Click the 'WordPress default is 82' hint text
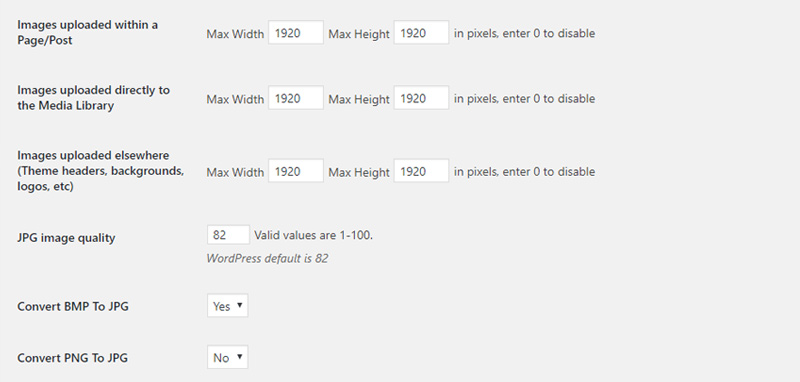The height and width of the screenshot is (382, 800). (267, 259)
